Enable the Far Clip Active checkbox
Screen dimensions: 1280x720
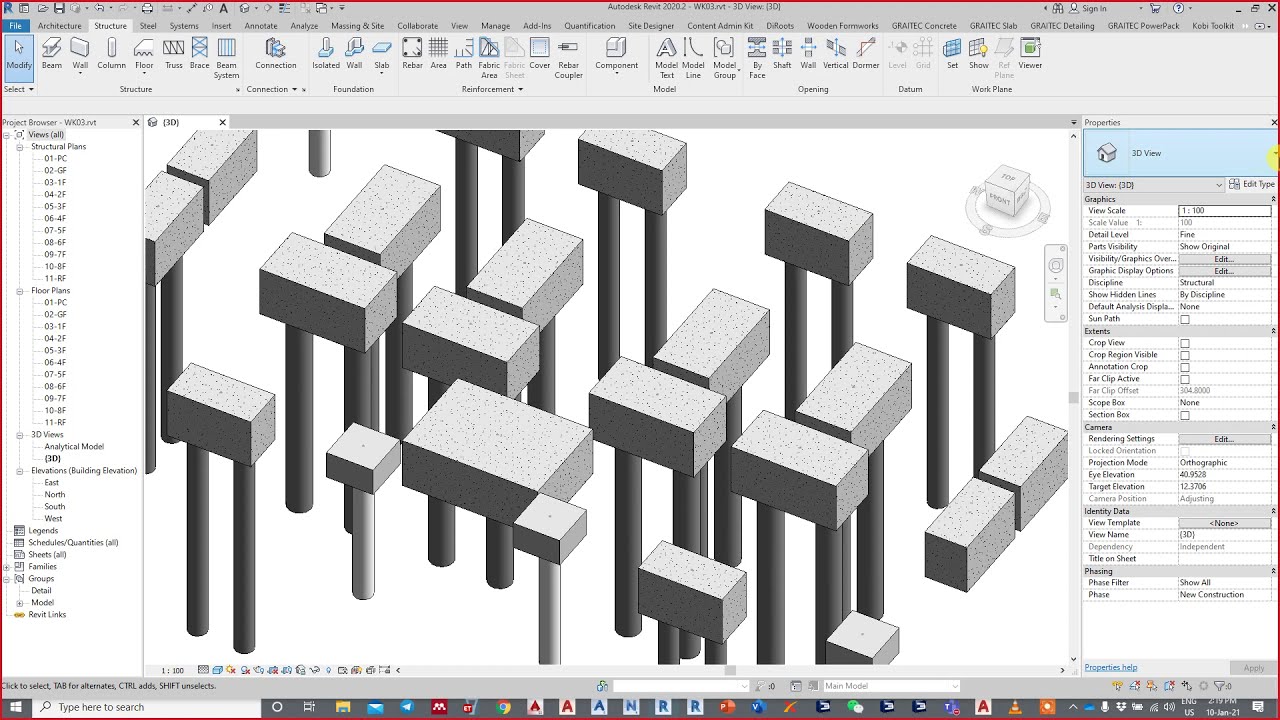(x=1185, y=379)
